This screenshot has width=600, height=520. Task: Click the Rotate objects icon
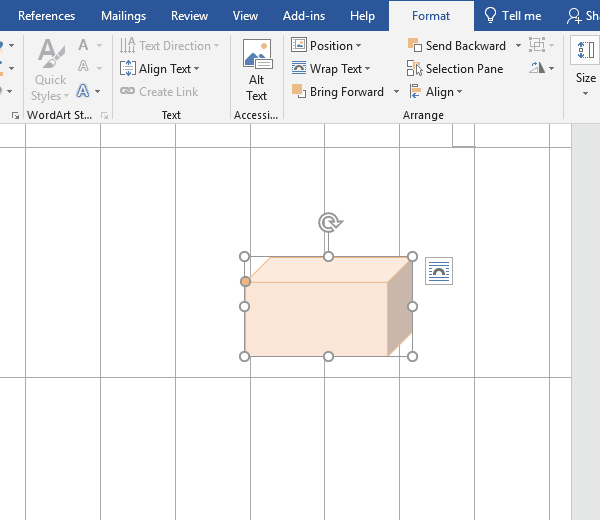[537, 68]
